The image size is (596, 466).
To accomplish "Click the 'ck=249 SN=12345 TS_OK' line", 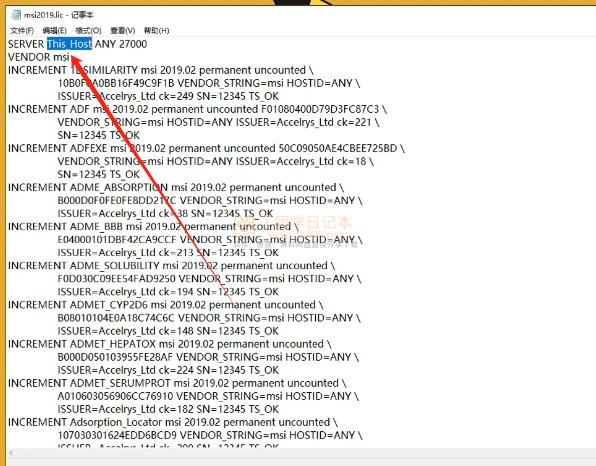I will (168, 97).
